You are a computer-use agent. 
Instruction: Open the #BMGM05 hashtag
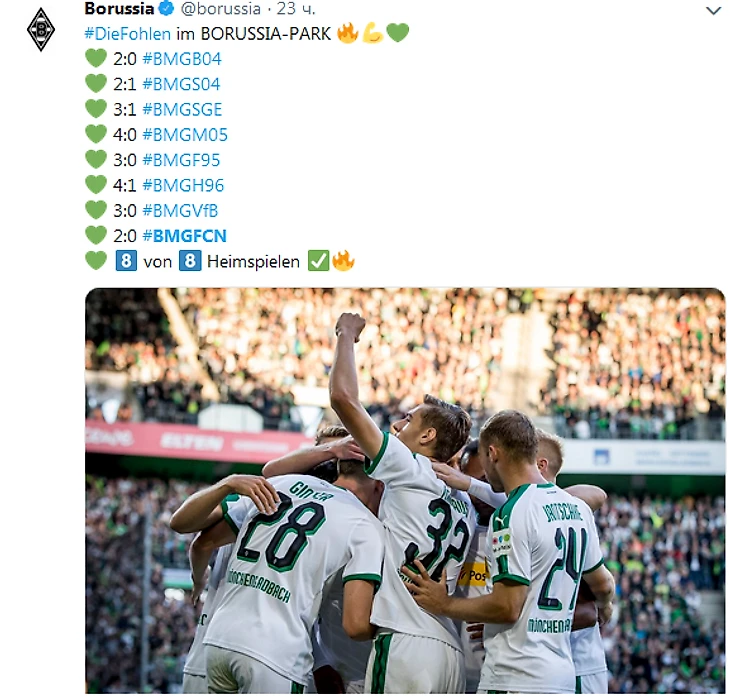point(185,135)
